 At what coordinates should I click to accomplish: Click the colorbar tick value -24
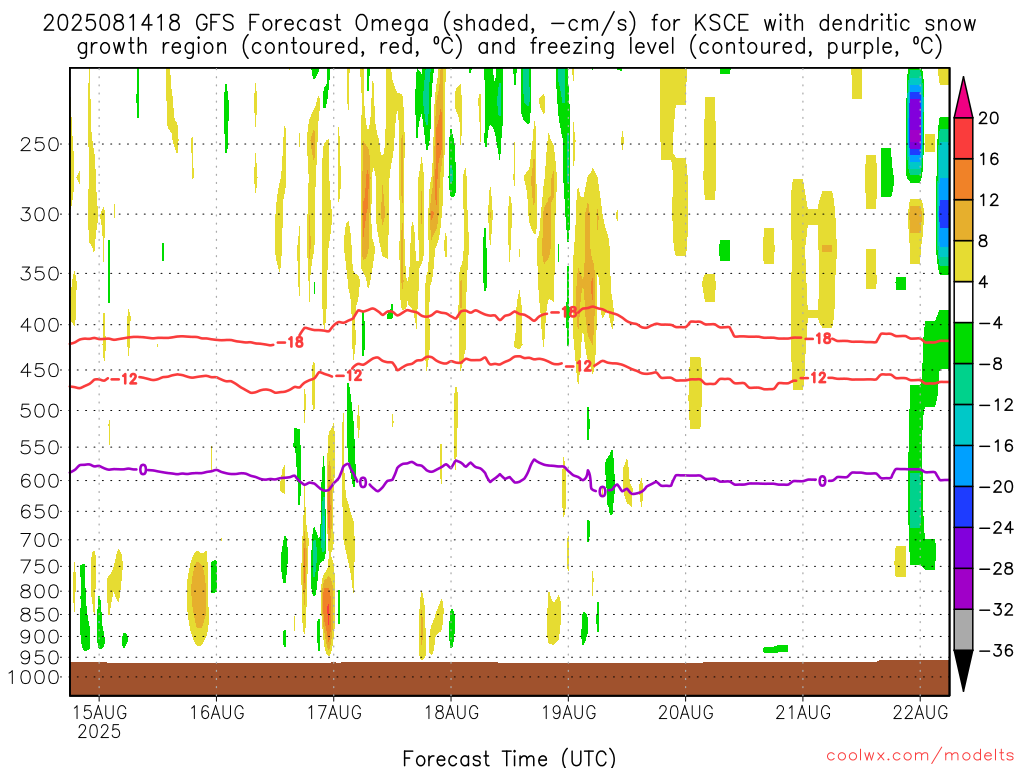(x=996, y=528)
